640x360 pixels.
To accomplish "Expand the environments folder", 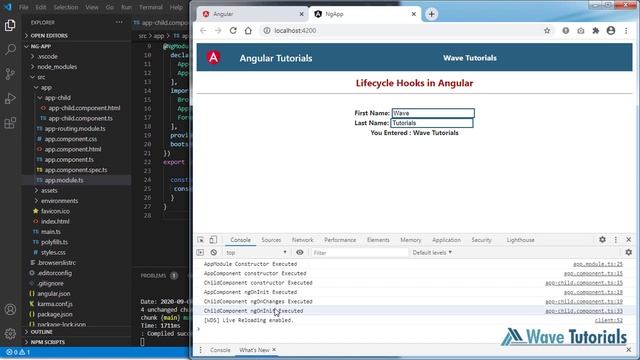I will 59,200.
